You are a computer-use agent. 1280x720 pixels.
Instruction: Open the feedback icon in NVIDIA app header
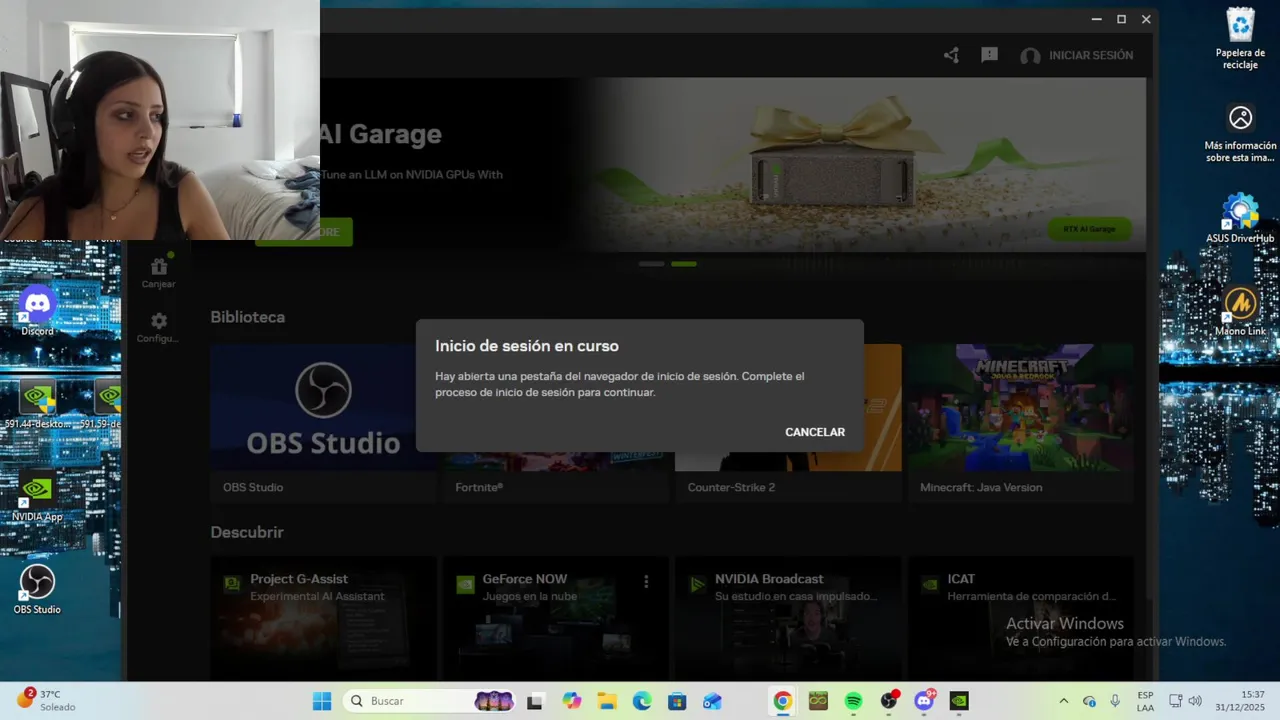pos(989,55)
